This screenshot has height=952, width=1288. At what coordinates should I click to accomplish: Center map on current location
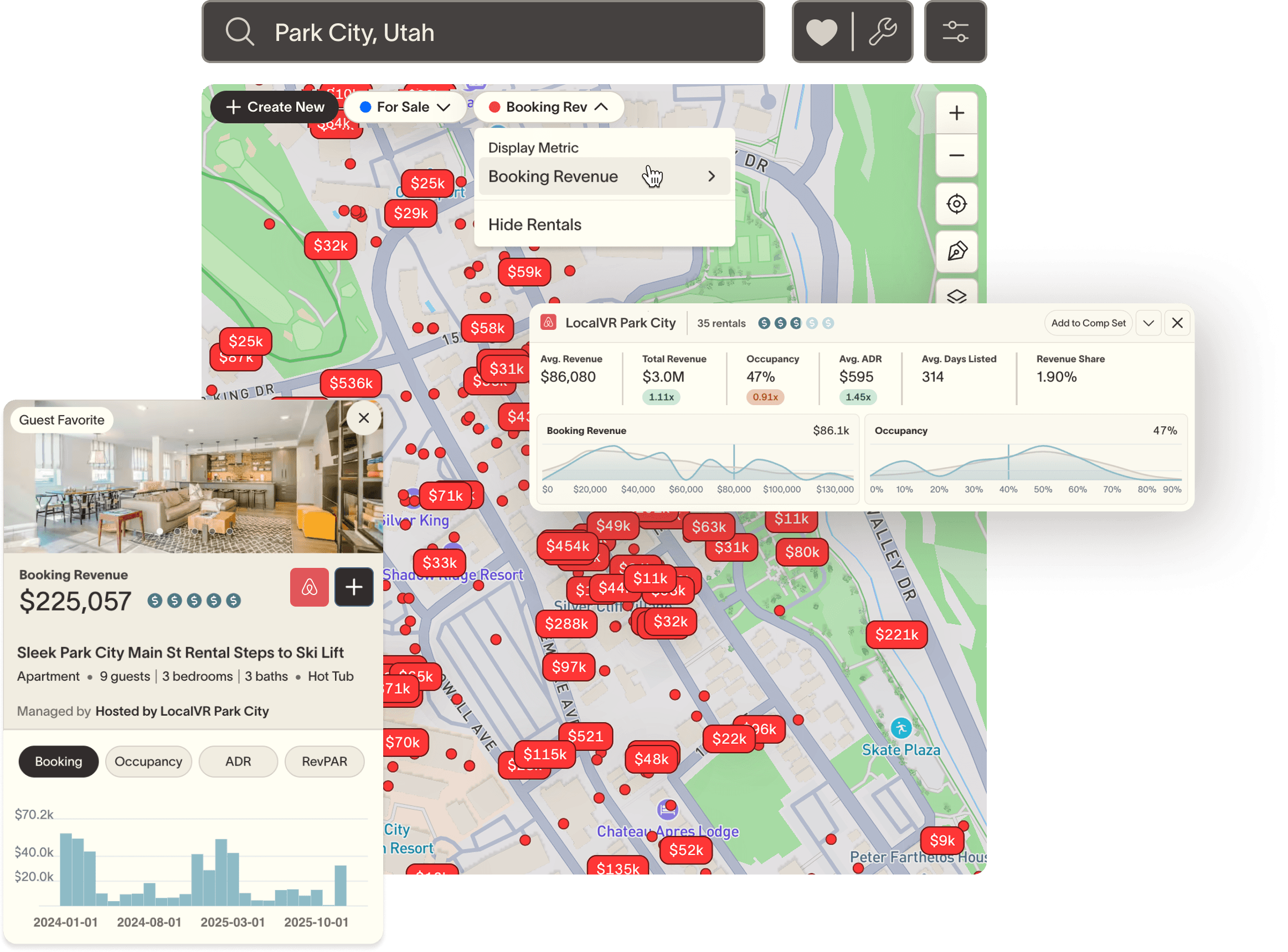click(956, 204)
